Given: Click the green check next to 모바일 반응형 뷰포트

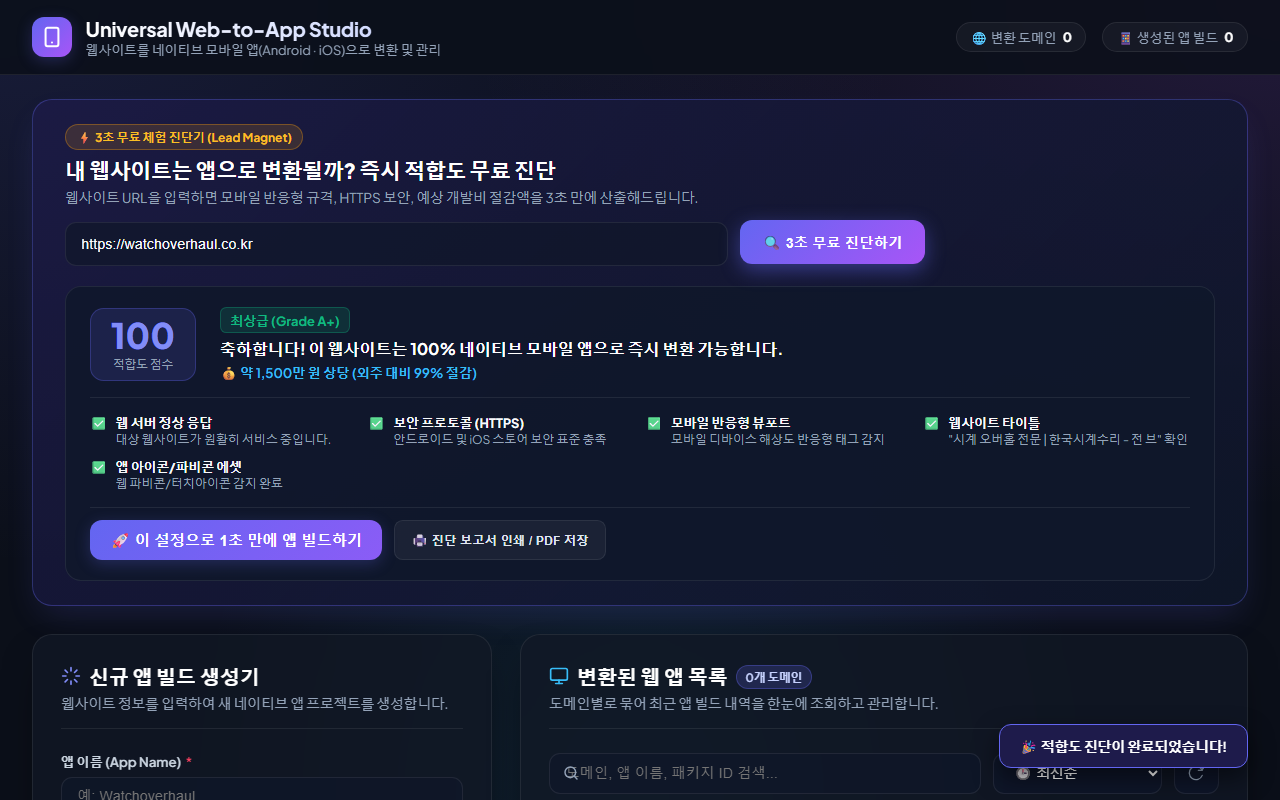Looking at the screenshot, I should (x=654, y=423).
